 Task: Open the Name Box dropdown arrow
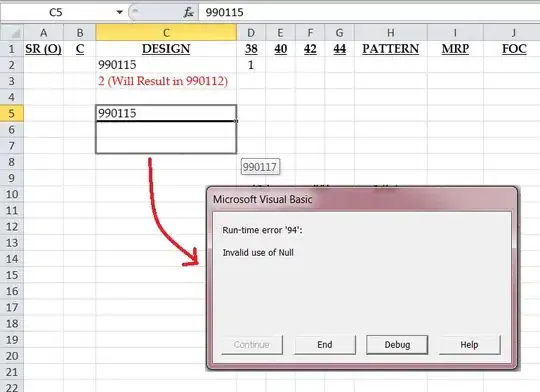click(x=120, y=12)
